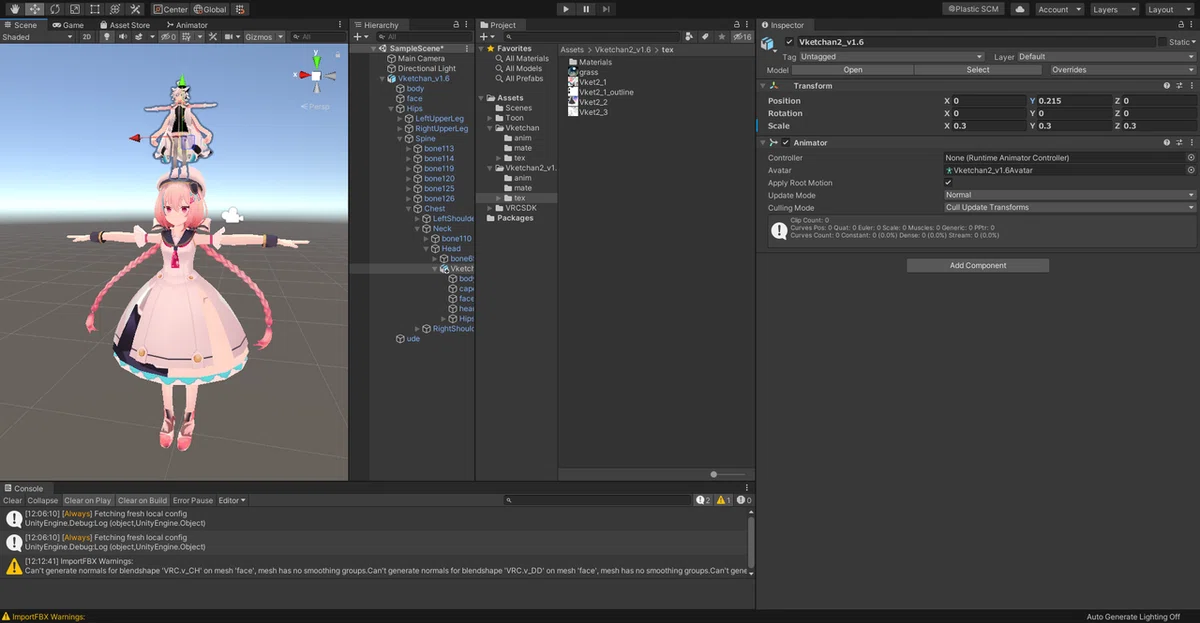
Task: Select the Move tool
Action: coord(33,9)
